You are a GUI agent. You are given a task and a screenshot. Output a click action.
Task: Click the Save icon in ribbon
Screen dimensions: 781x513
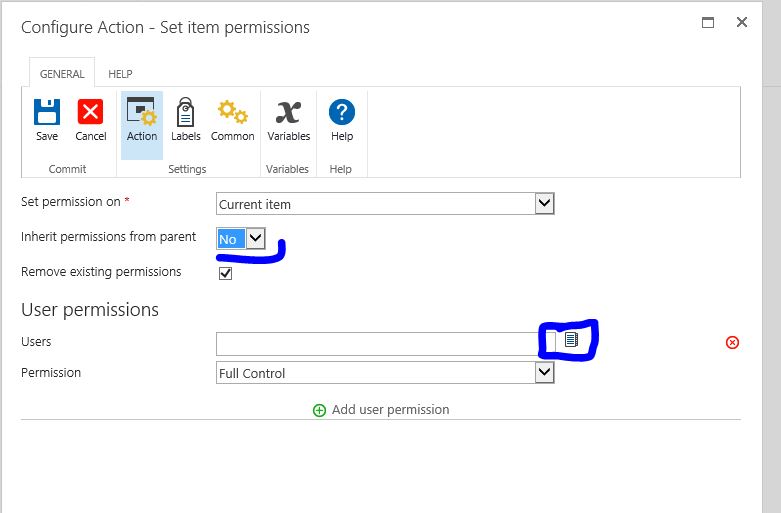pyautogui.click(x=47, y=112)
